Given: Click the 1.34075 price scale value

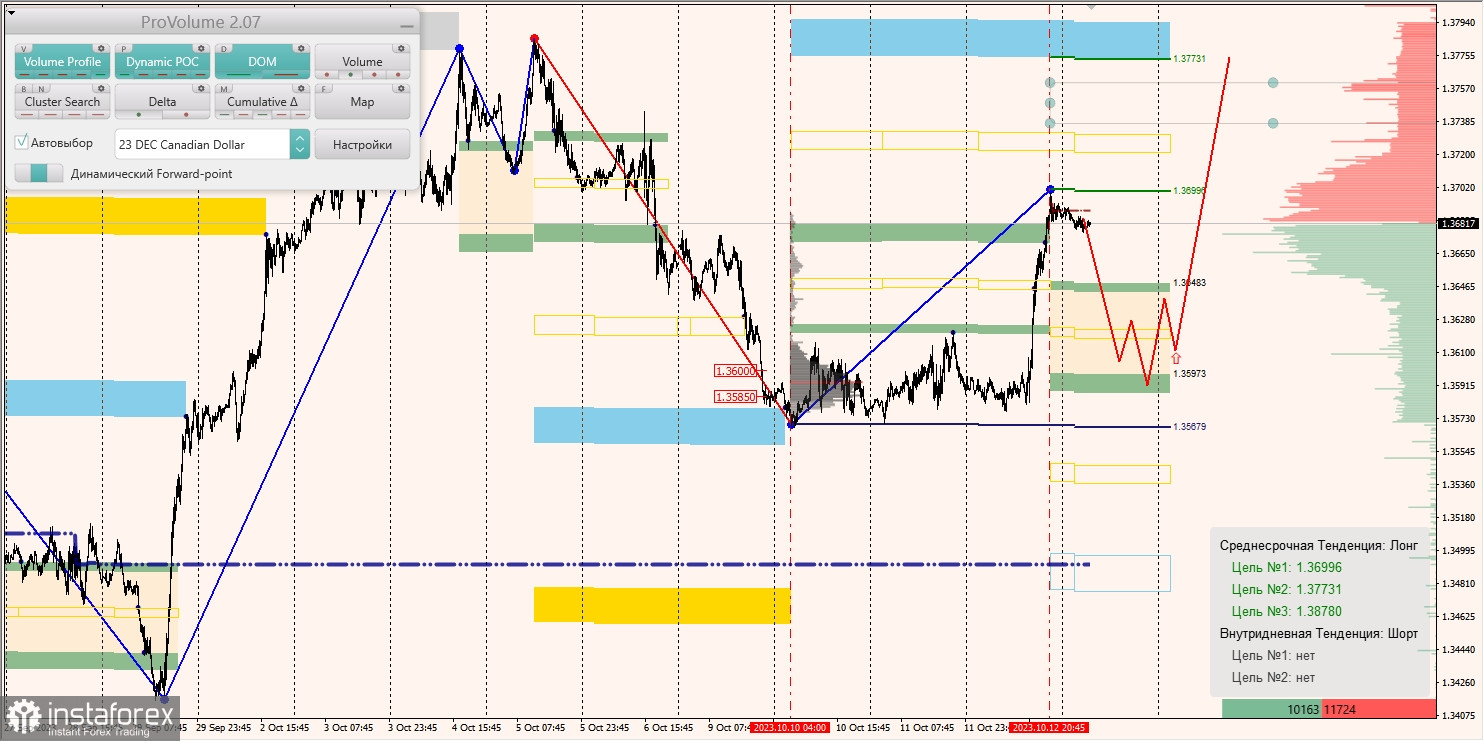Looking at the screenshot, I should pyautogui.click(x=1461, y=715).
